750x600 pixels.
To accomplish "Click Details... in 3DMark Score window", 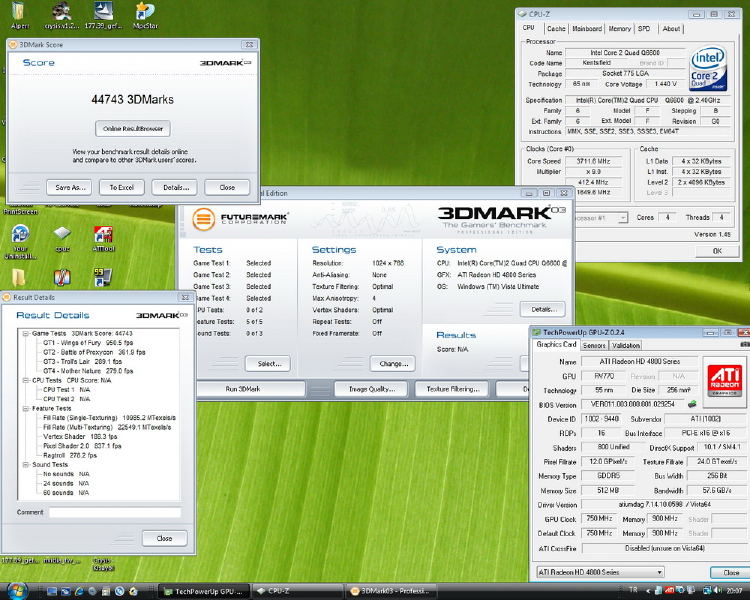I will (175, 188).
